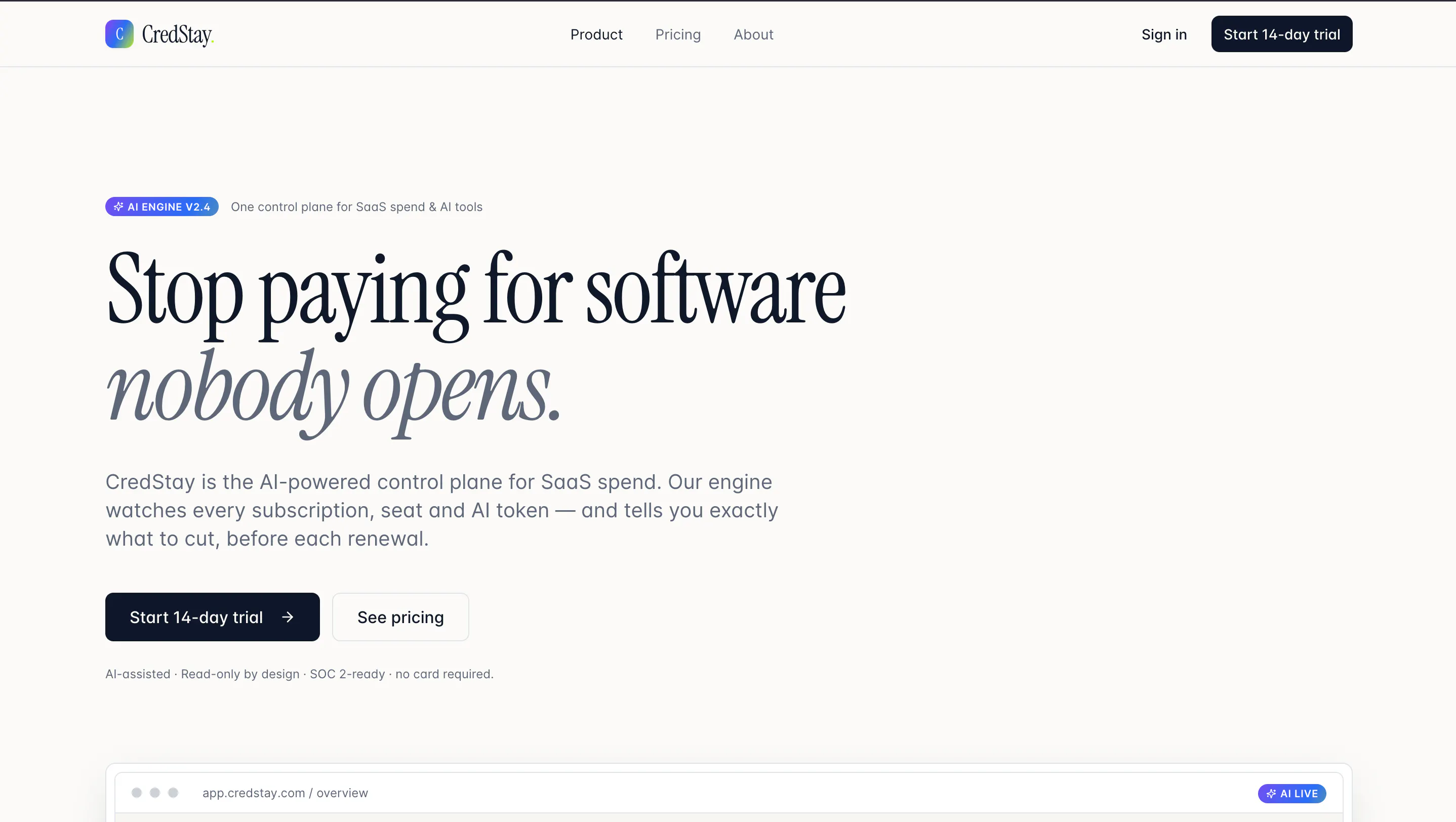The width and height of the screenshot is (1456, 822).
Task: Click the sparkle icon in AI LIVE badge
Action: (x=1271, y=793)
